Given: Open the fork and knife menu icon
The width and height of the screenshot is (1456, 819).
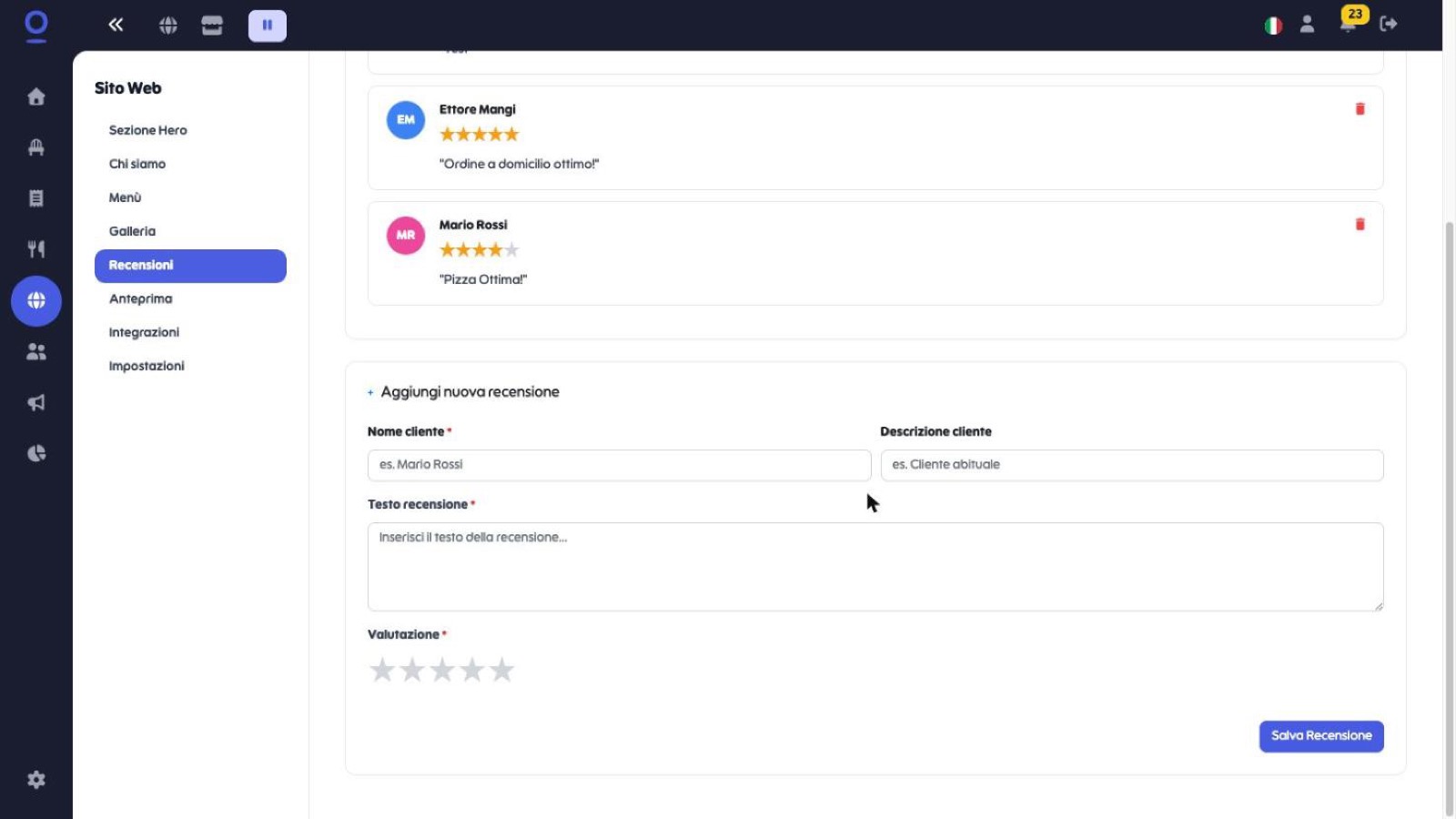Looking at the screenshot, I should click(x=36, y=249).
